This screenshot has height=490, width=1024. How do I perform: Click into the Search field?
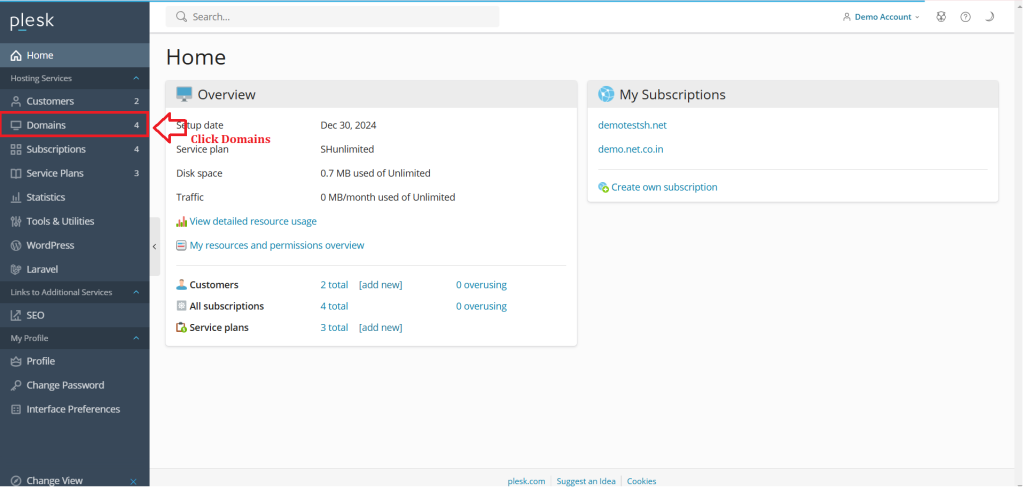[332, 17]
